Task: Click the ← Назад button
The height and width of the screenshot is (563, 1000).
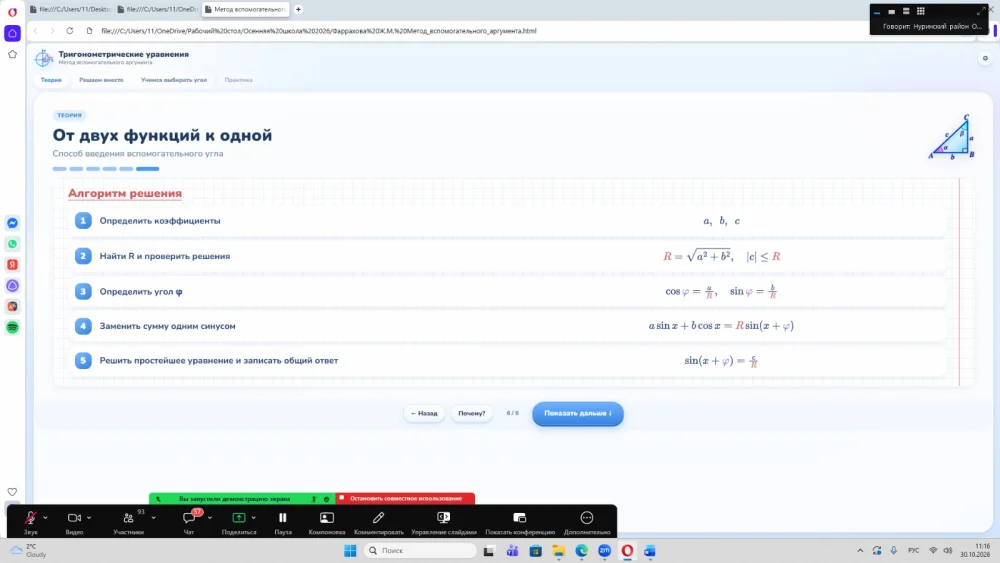Action: (424, 413)
